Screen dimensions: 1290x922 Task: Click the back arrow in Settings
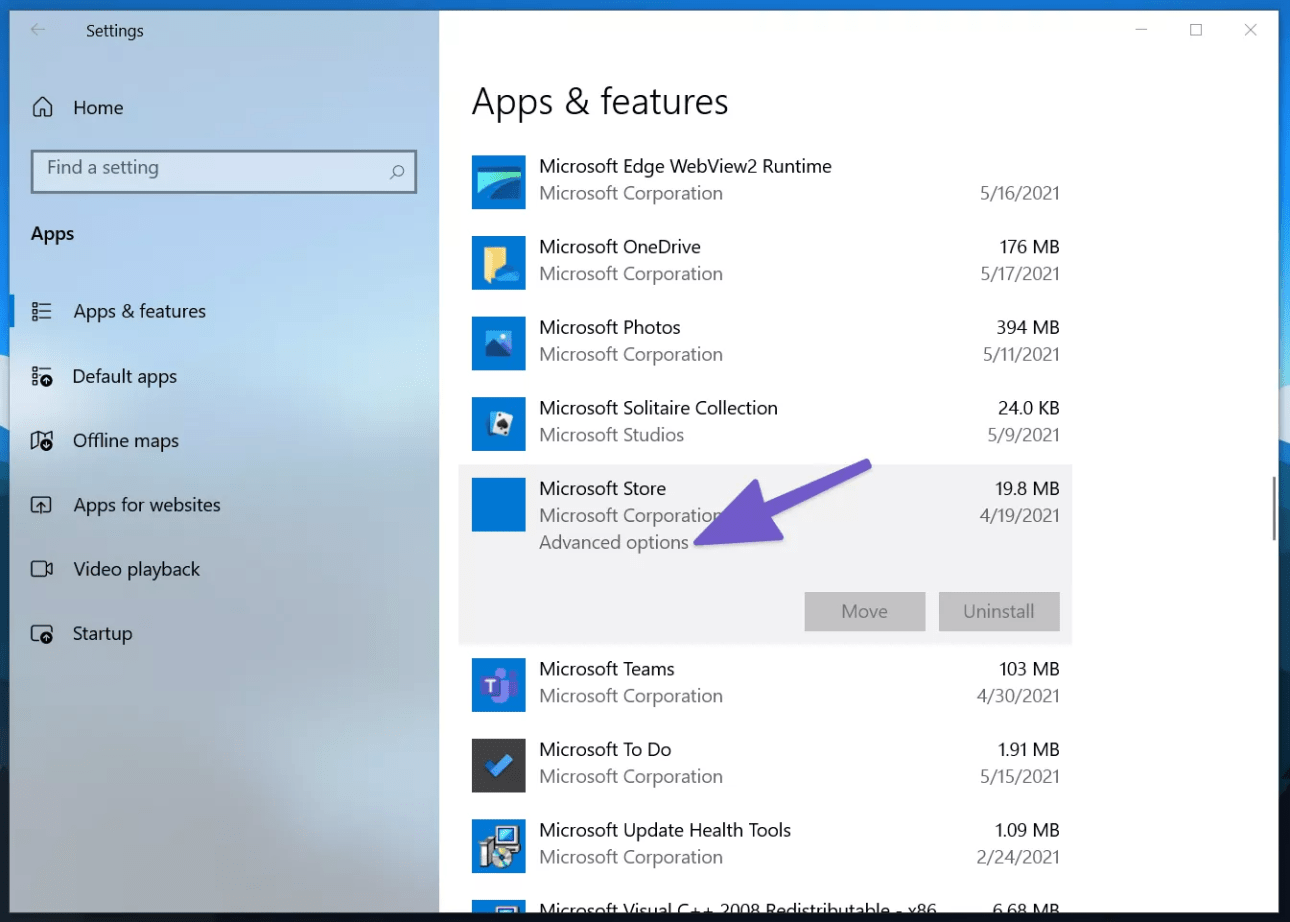tap(38, 30)
